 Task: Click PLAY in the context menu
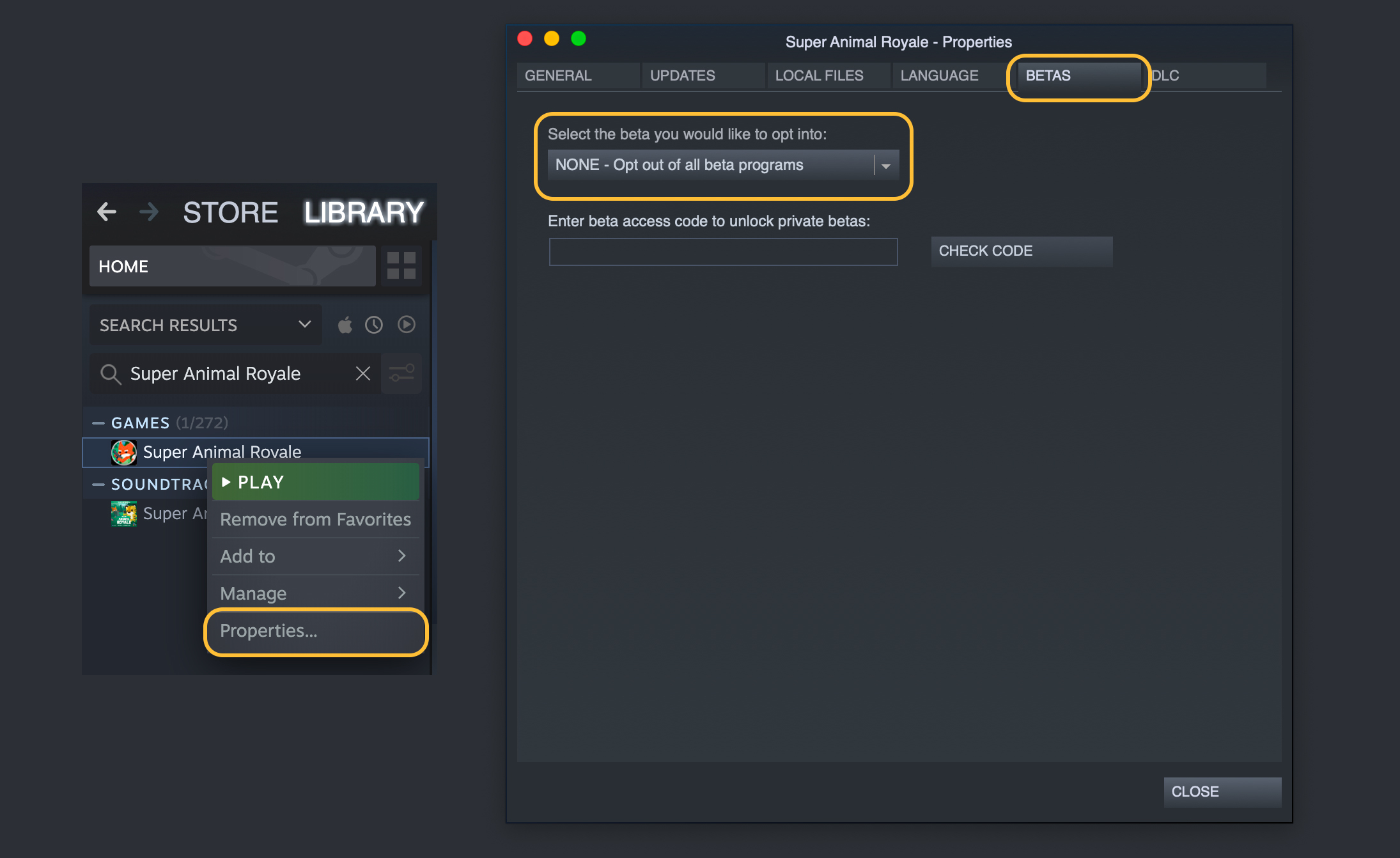pos(316,482)
